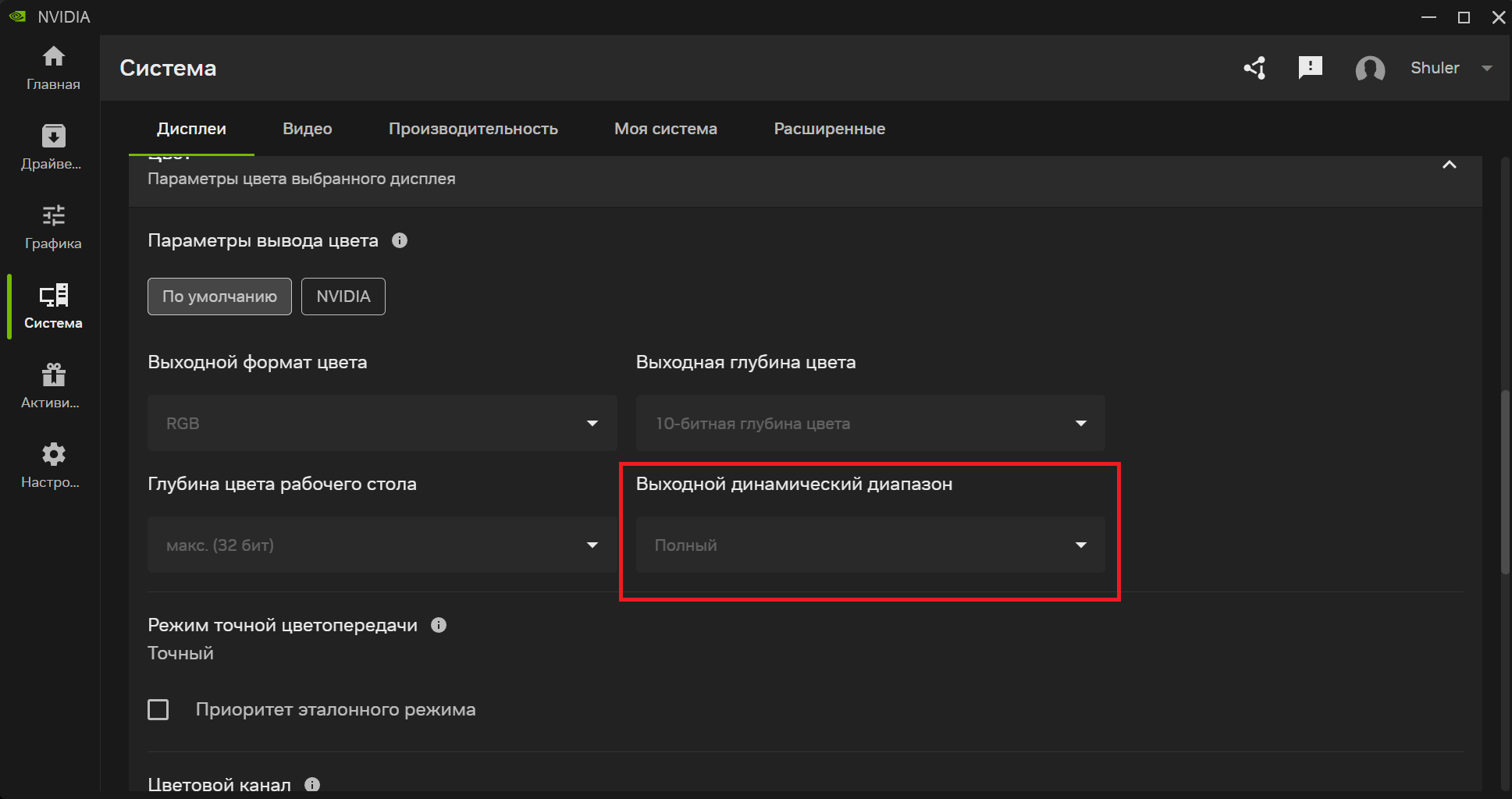Select the Система sidebar icon
Image resolution: width=1512 pixels, height=799 pixels.
pos(53,295)
